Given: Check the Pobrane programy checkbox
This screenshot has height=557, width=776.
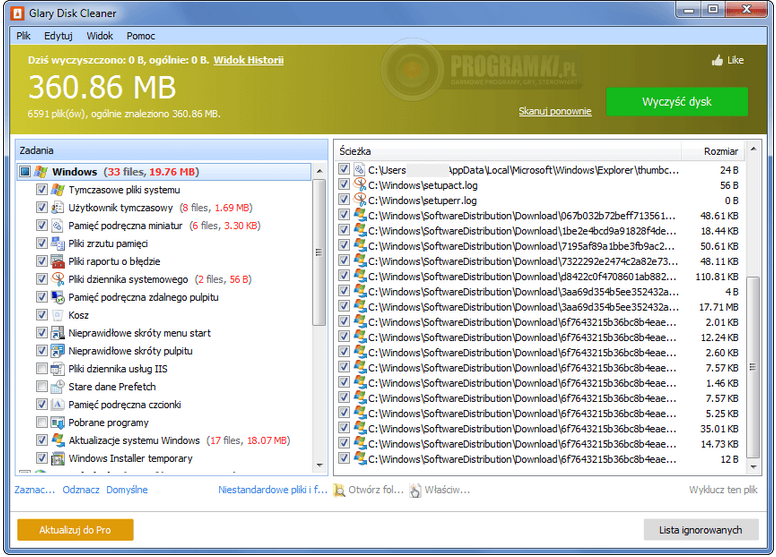Looking at the screenshot, I should coord(42,422).
